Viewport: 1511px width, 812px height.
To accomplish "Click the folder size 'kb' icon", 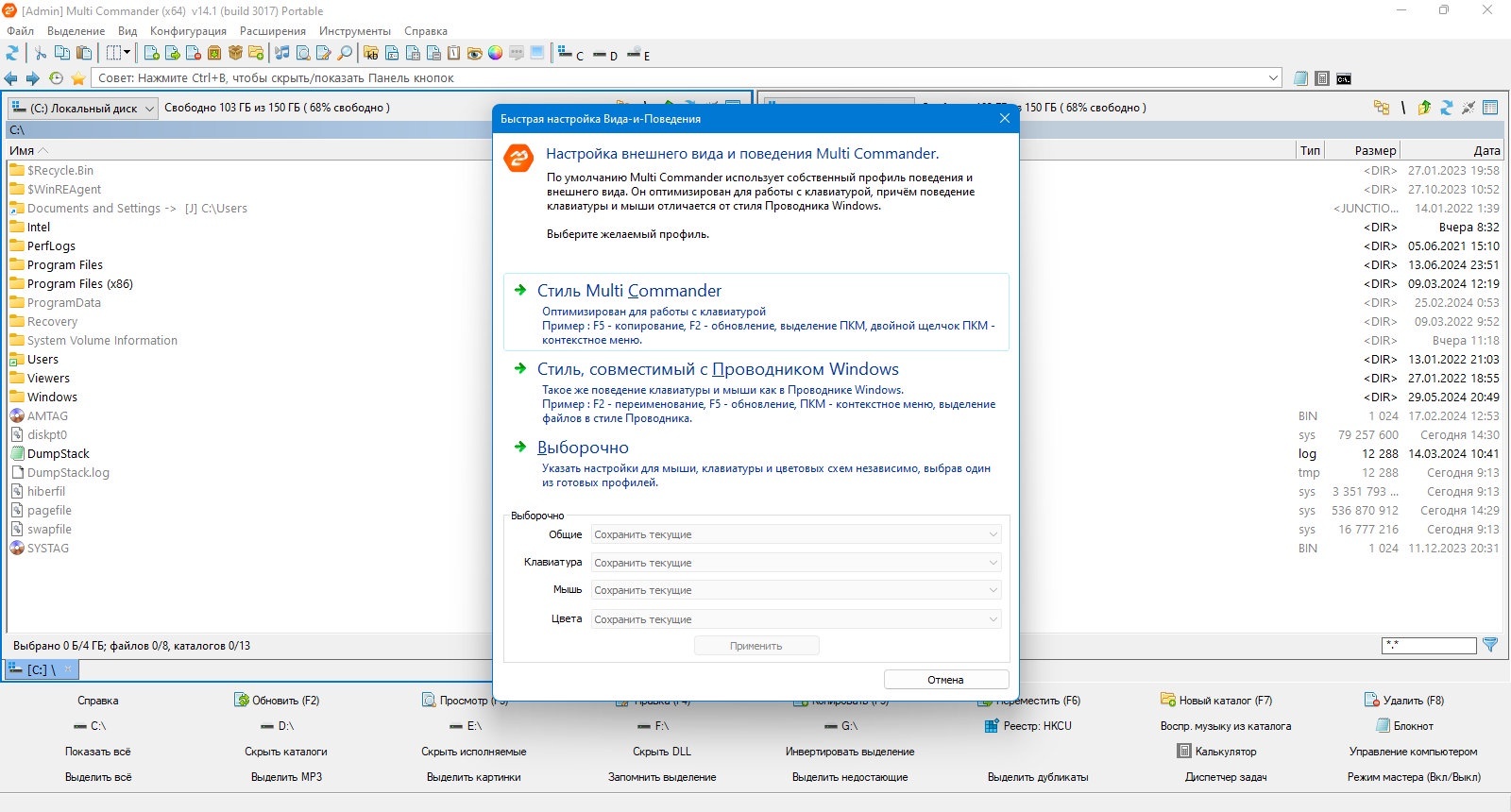I will coord(370,53).
